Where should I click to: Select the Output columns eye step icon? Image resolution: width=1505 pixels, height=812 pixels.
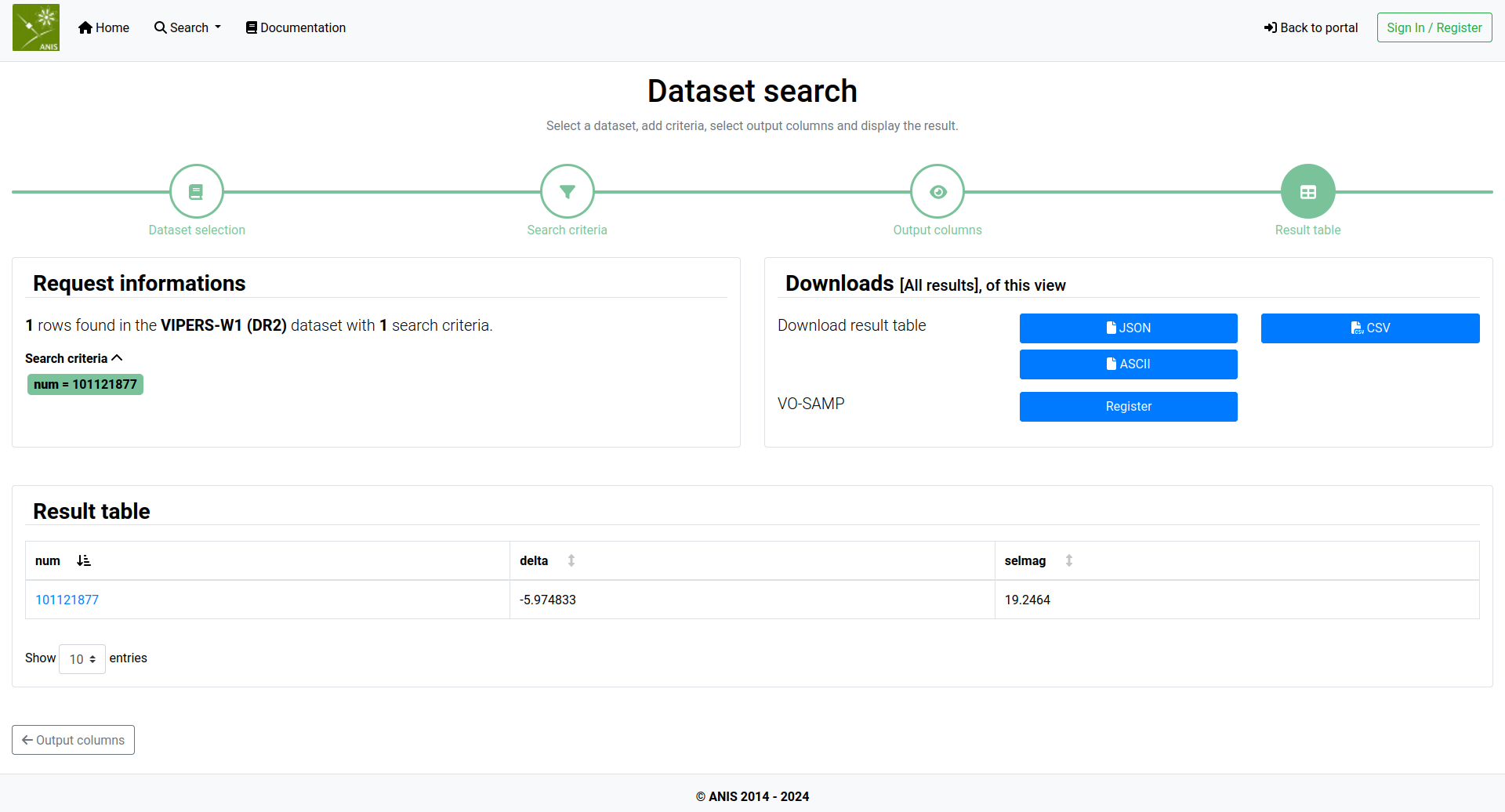tap(937, 191)
